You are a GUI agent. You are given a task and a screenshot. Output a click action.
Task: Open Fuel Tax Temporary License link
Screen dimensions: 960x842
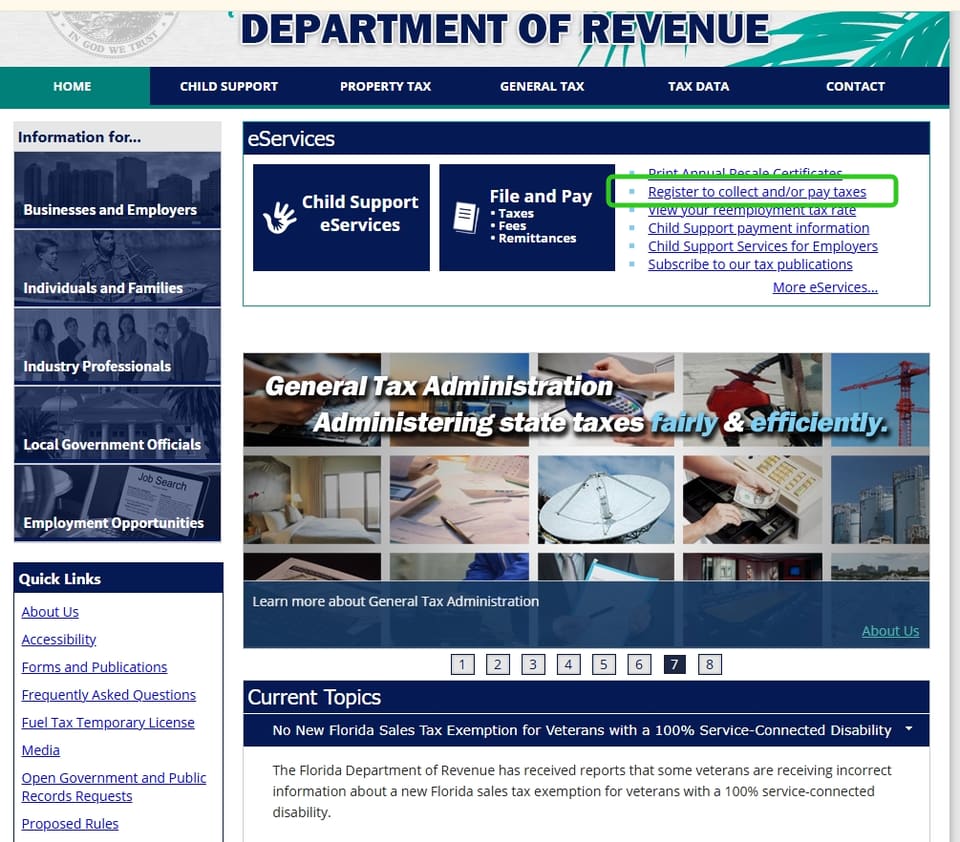pos(108,723)
